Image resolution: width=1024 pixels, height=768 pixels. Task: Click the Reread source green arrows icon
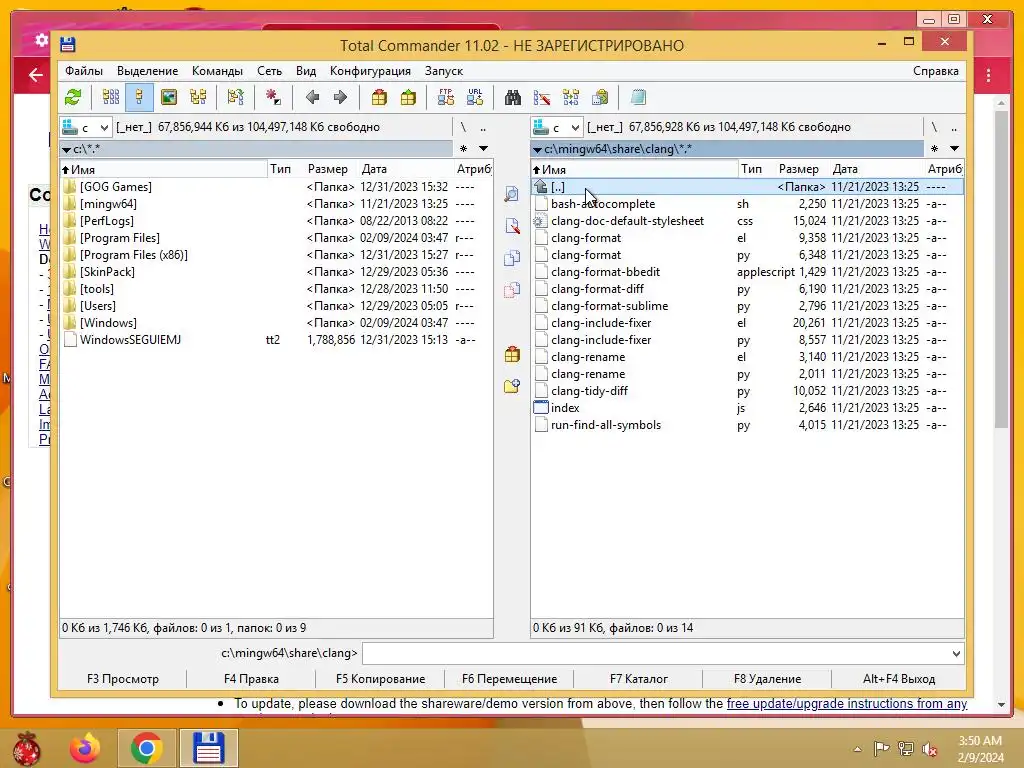pyautogui.click(x=73, y=97)
